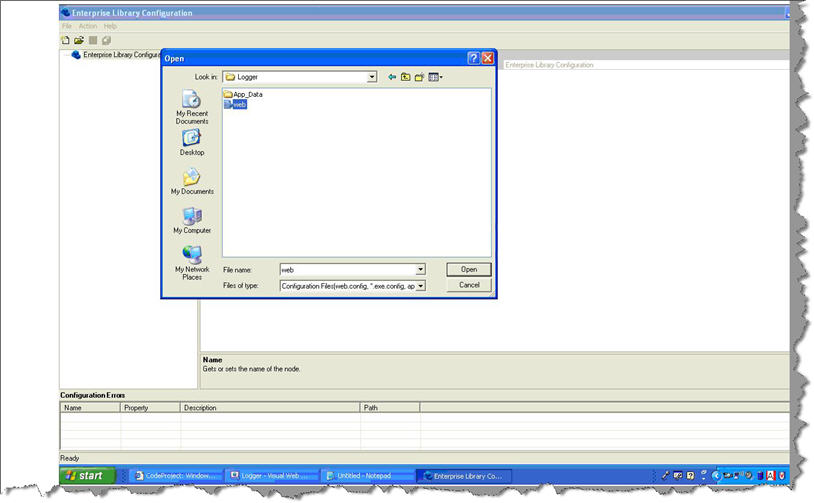Click the New Application toolbar icon
This screenshot has height=503, width=814.
click(x=65, y=40)
